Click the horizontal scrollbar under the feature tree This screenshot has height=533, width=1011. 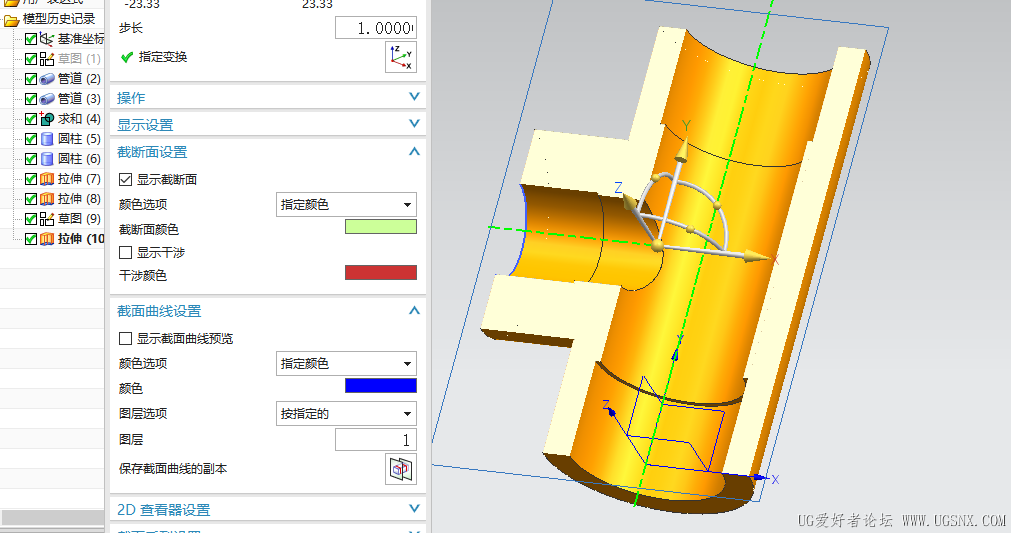coord(52,517)
